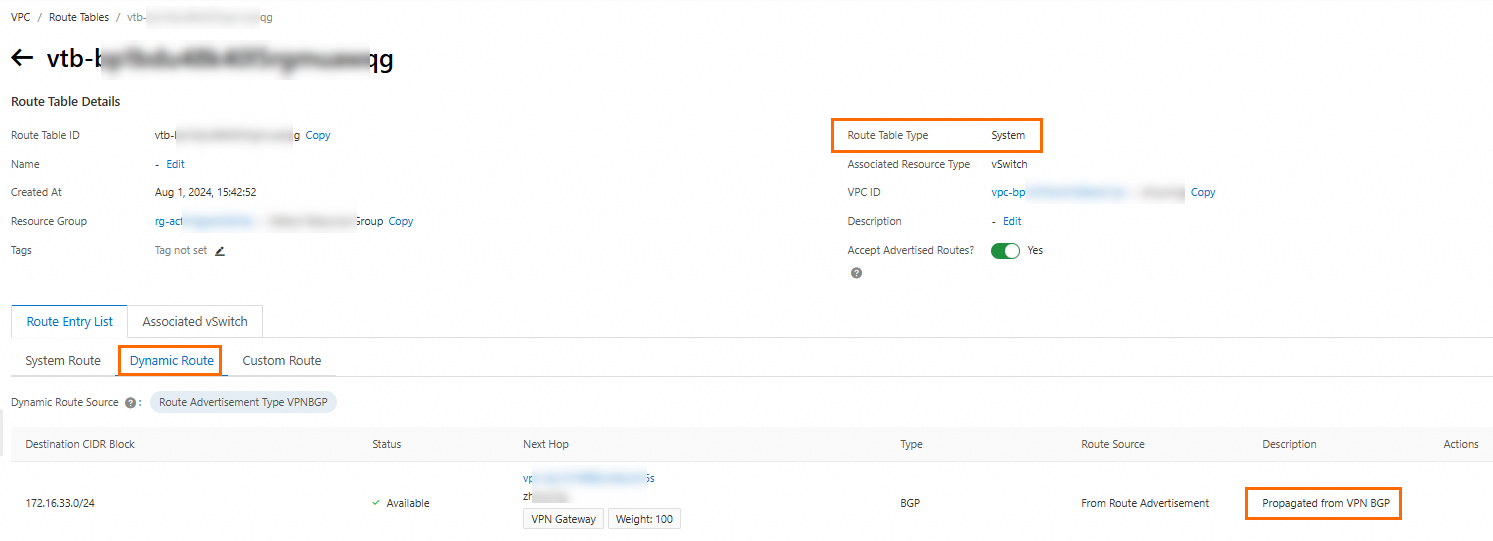Click Associated Resource Type value vSwitch
The width and height of the screenshot is (1493, 541).
coord(1009,164)
